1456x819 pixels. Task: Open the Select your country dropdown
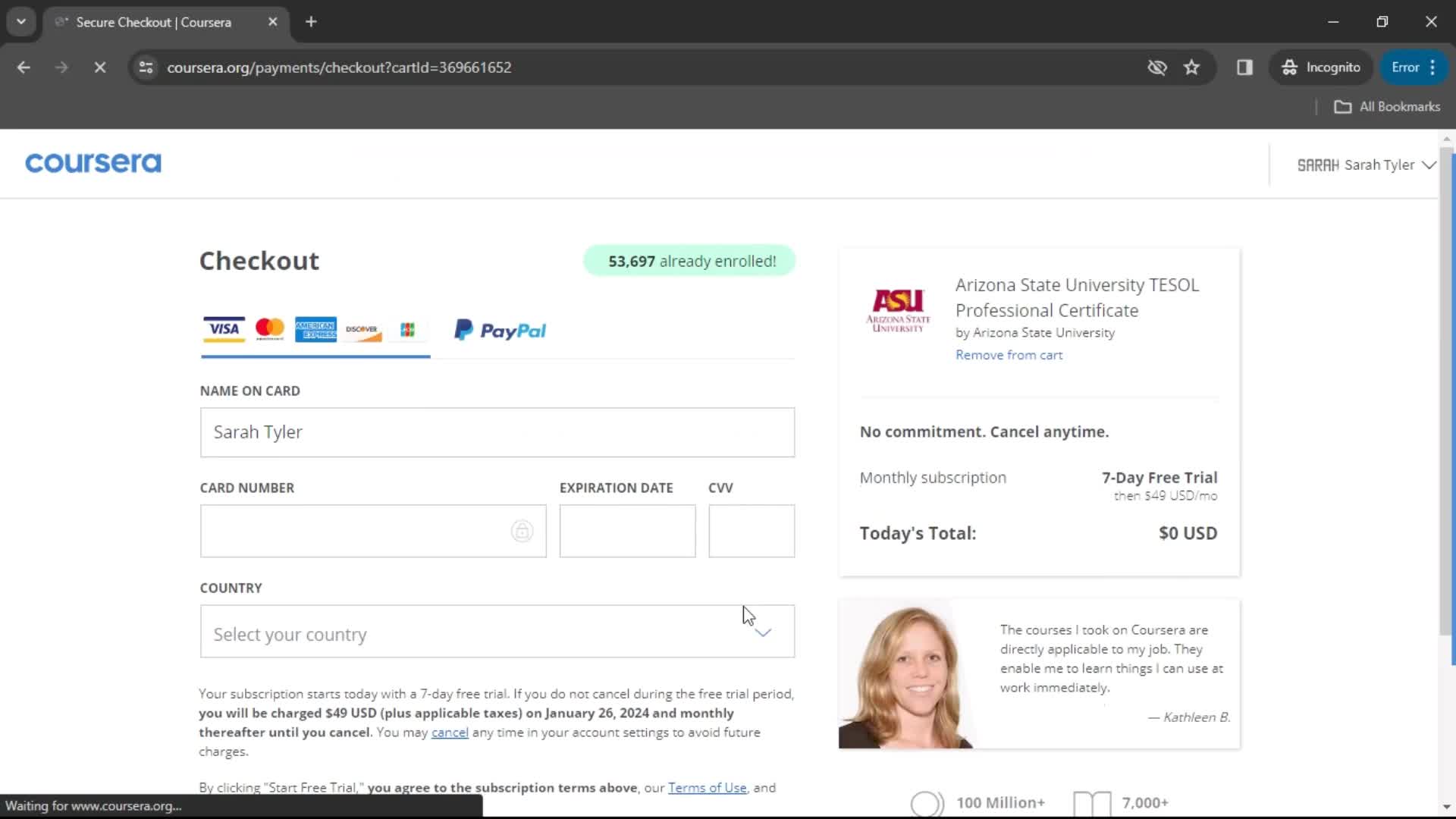497,631
